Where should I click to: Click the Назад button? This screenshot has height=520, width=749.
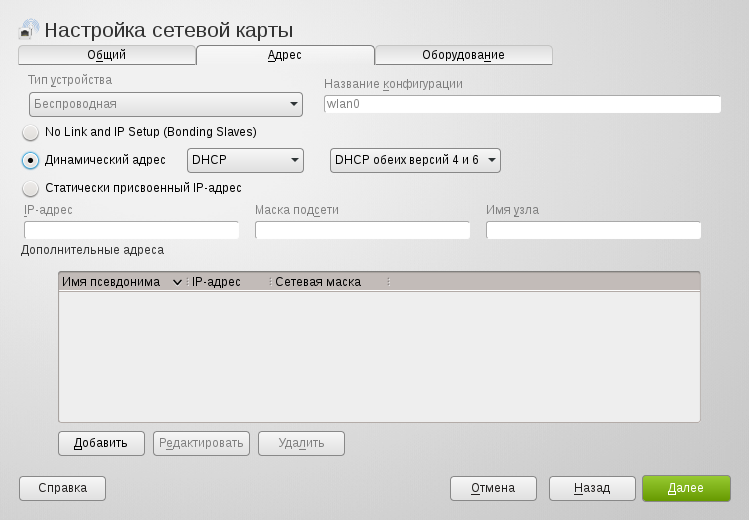pos(592,488)
